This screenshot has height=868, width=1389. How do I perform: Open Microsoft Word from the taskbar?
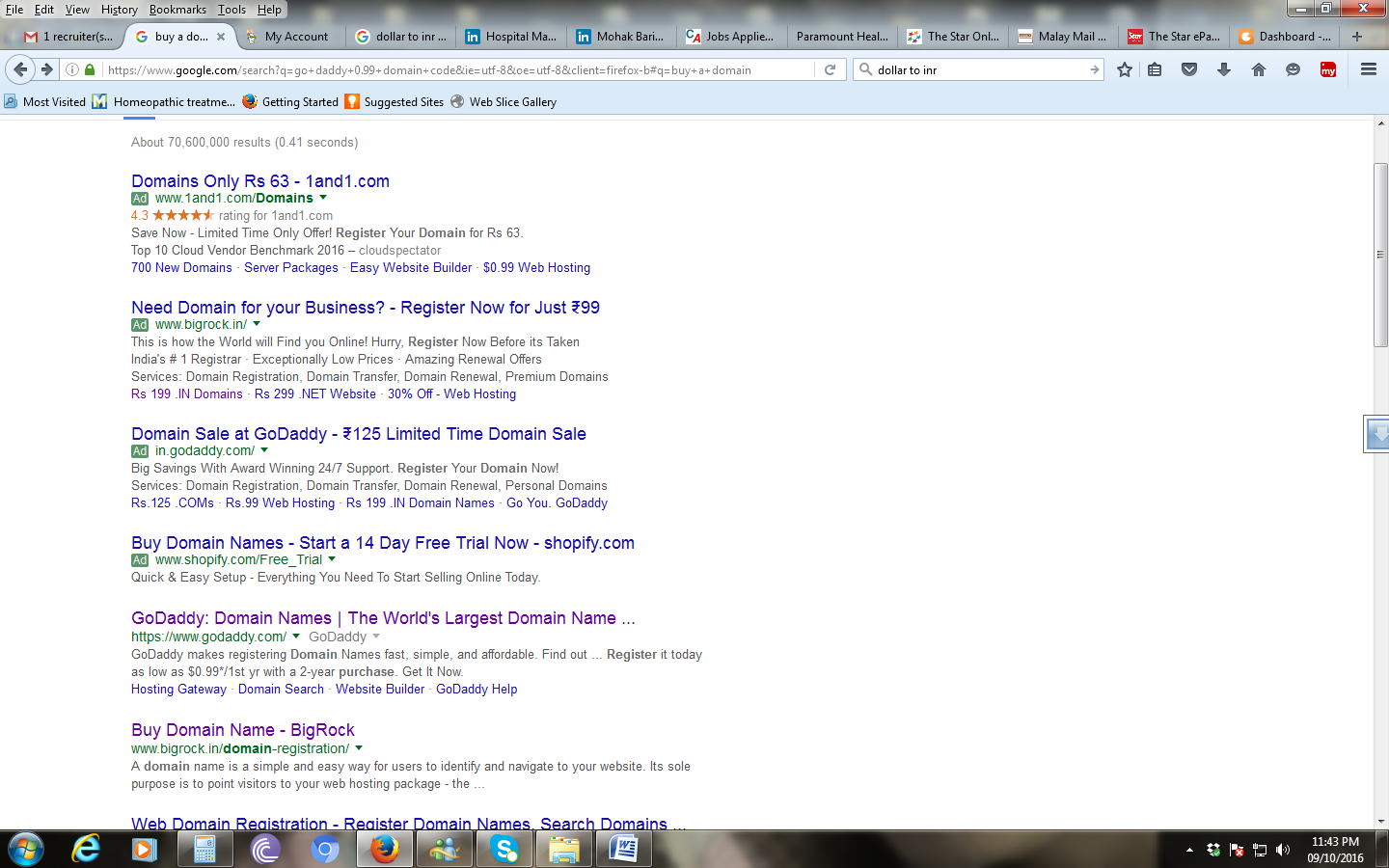(x=624, y=849)
